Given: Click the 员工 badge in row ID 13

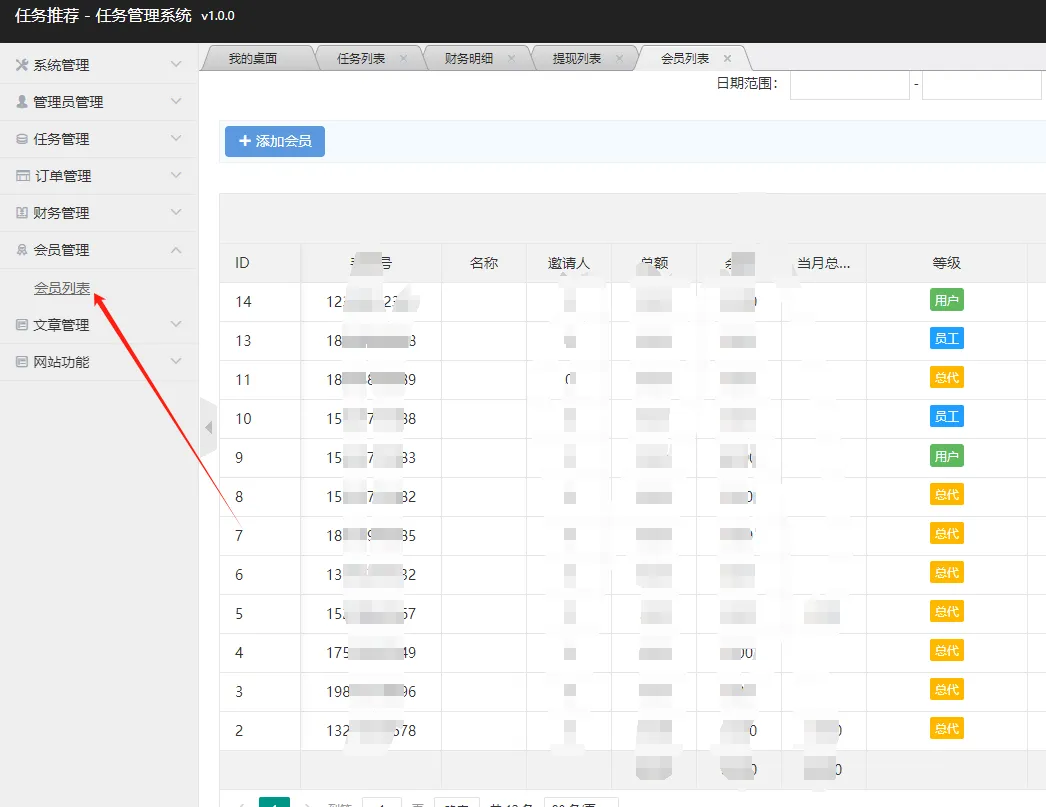Looking at the screenshot, I should coord(947,339).
